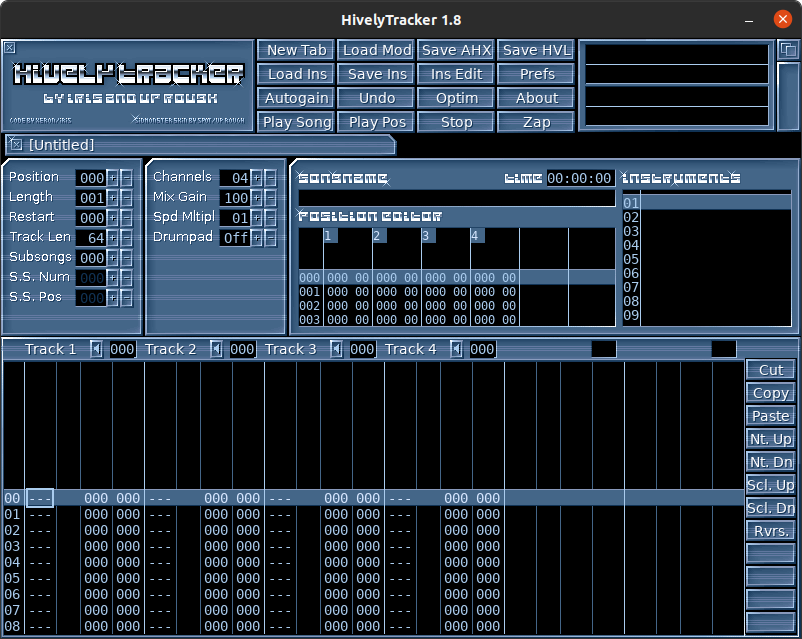Viewport: 802px width, 639px height.
Task: Paste with Paste button
Action: click(x=770, y=416)
